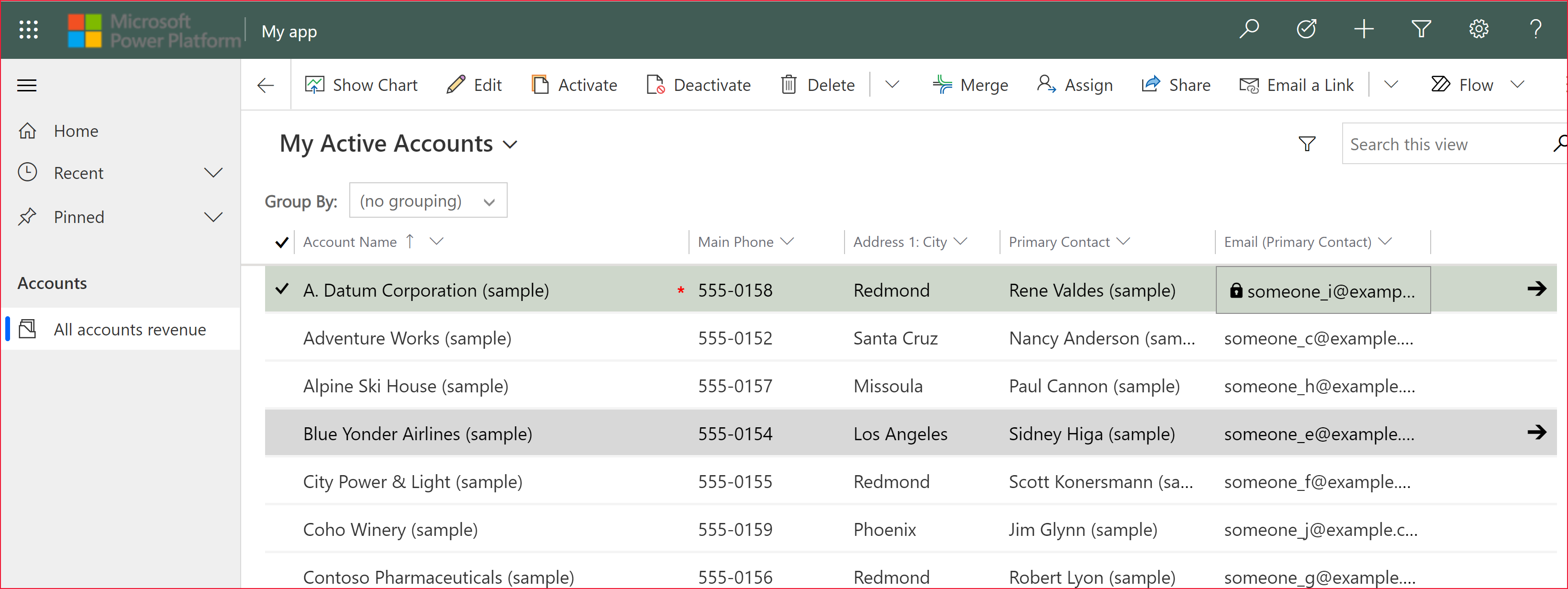The width and height of the screenshot is (1568, 589).
Task: Click the Edit button in toolbar
Action: (x=475, y=85)
